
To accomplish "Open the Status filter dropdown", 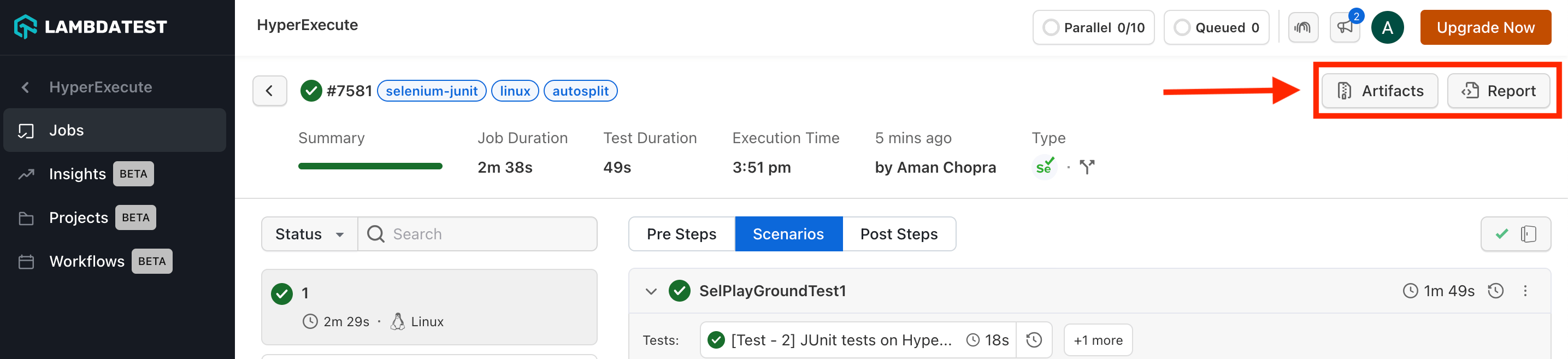I will click(309, 234).
